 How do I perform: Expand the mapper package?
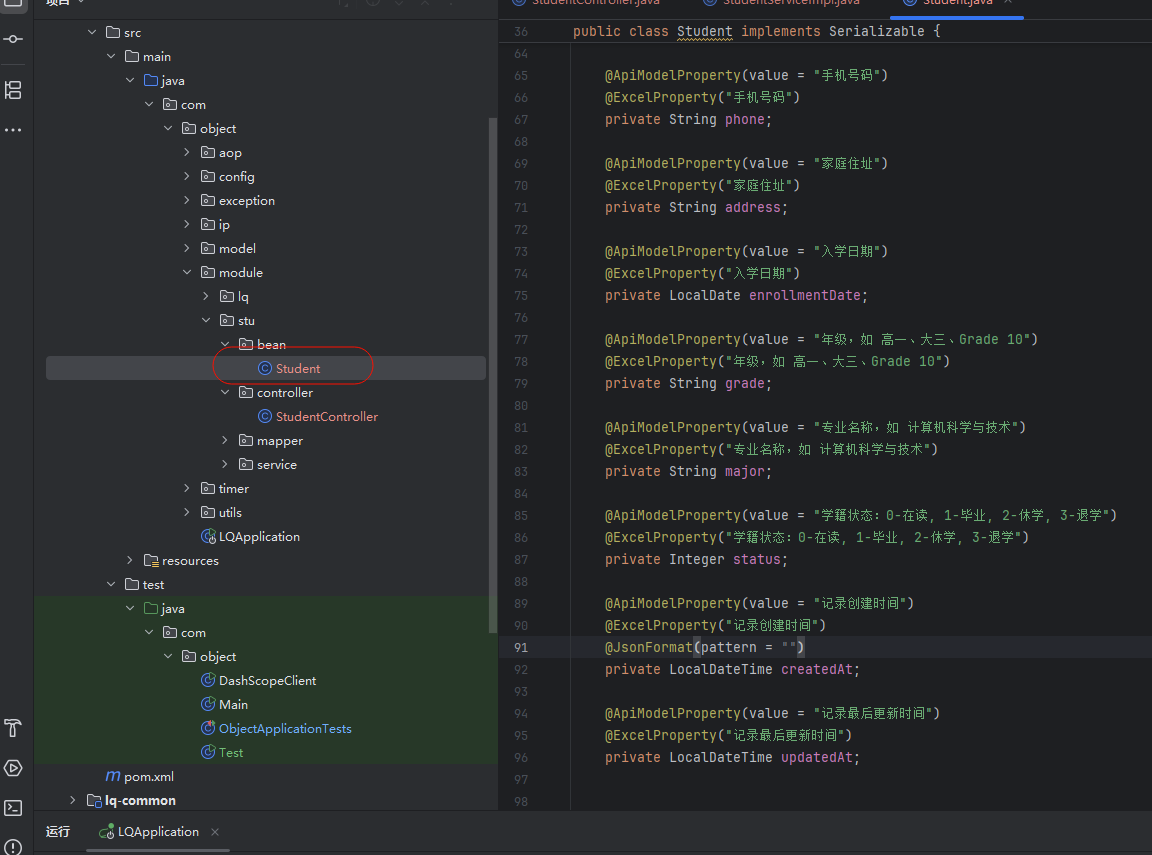(225, 441)
